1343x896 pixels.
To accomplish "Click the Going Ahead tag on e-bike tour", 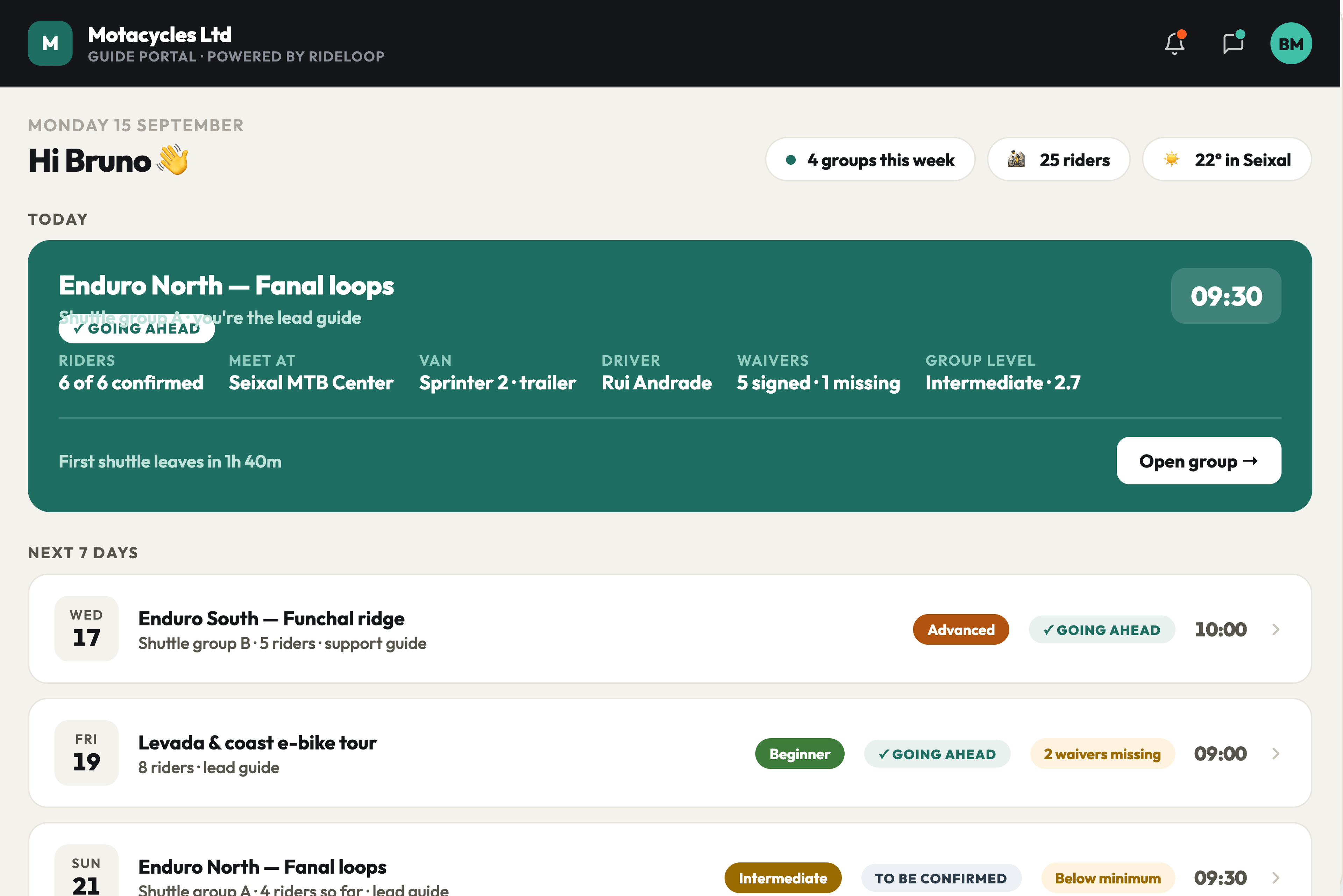I will [937, 754].
